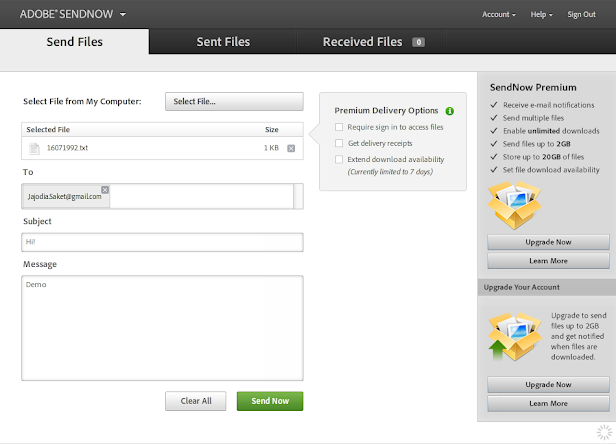Image resolution: width=616 pixels, height=444 pixels.
Task: Click Learn More under SendNow Premium
Action: (x=548, y=261)
